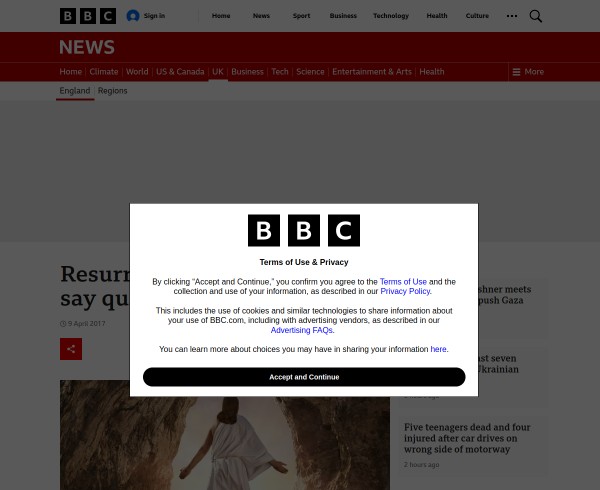The image size is (600, 490).
Task: Open the Privacy Policy link
Action: (406, 291)
